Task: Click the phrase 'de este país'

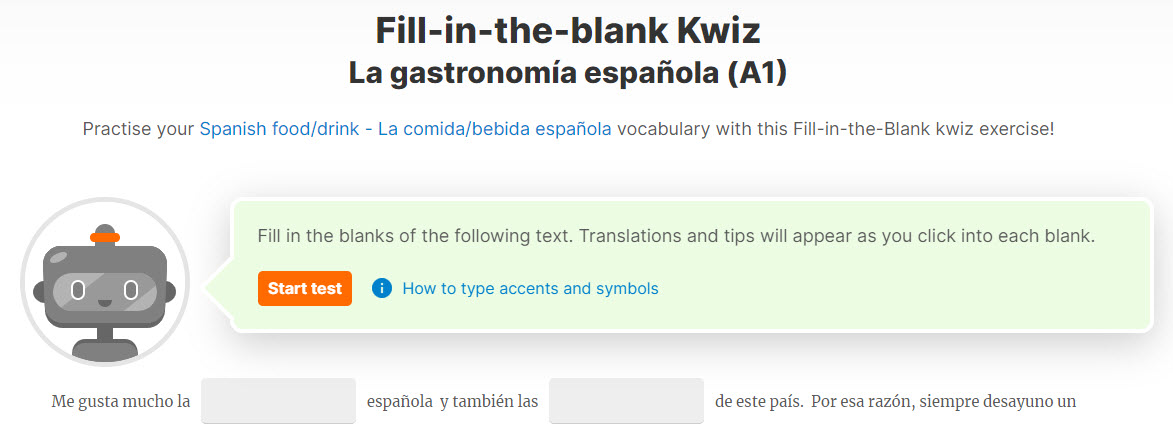Action: pos(757,401)
